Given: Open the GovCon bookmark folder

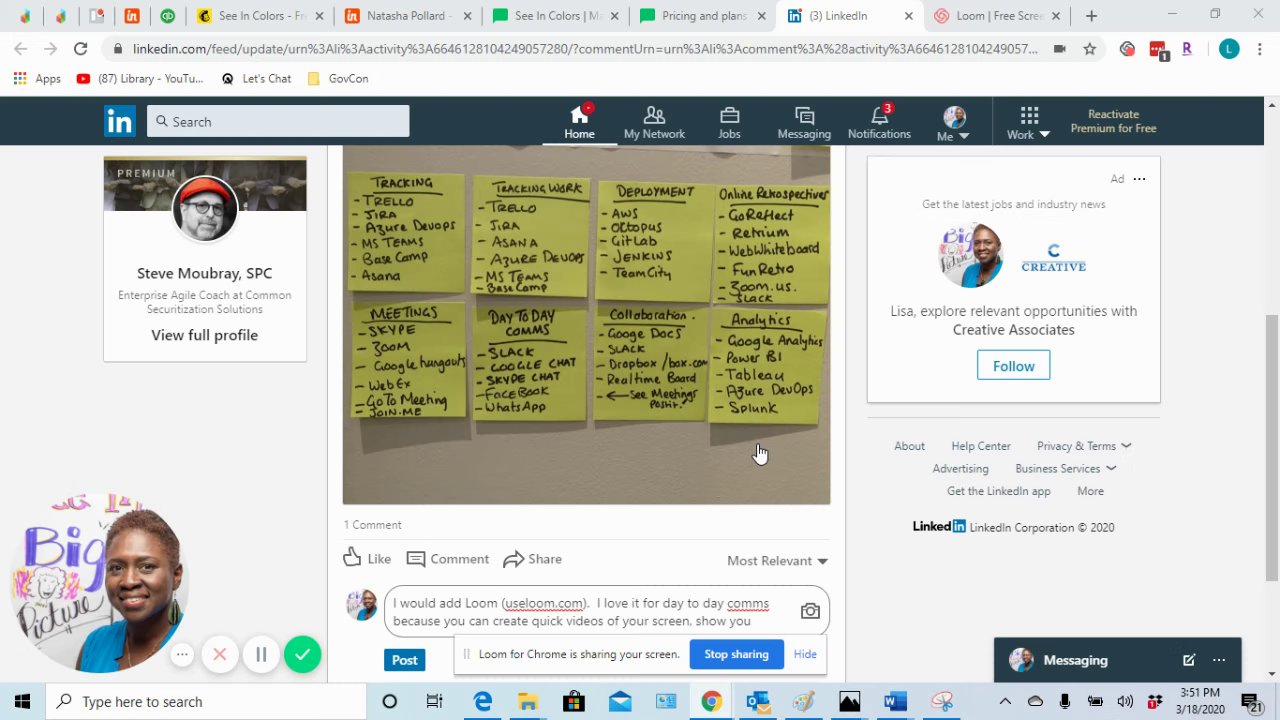Looking at the screenshot, I should coord(338,79).
